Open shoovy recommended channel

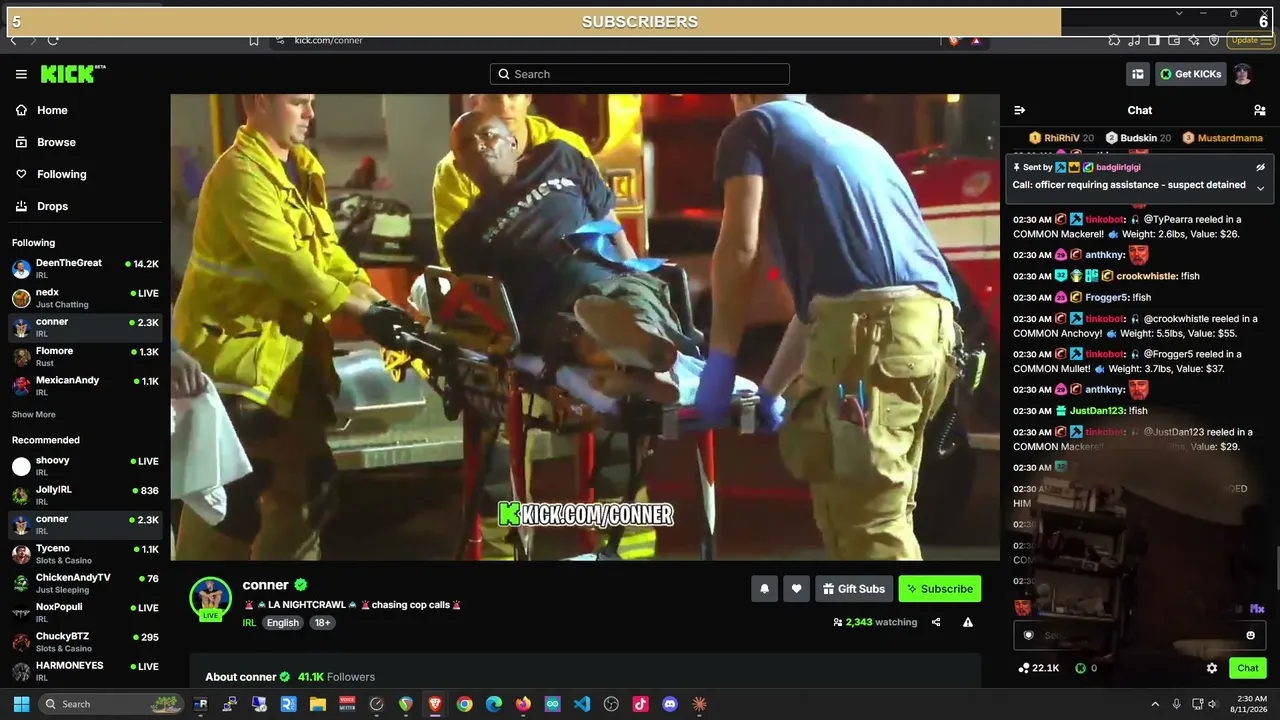pyautogui.click(x=85, y=466)
